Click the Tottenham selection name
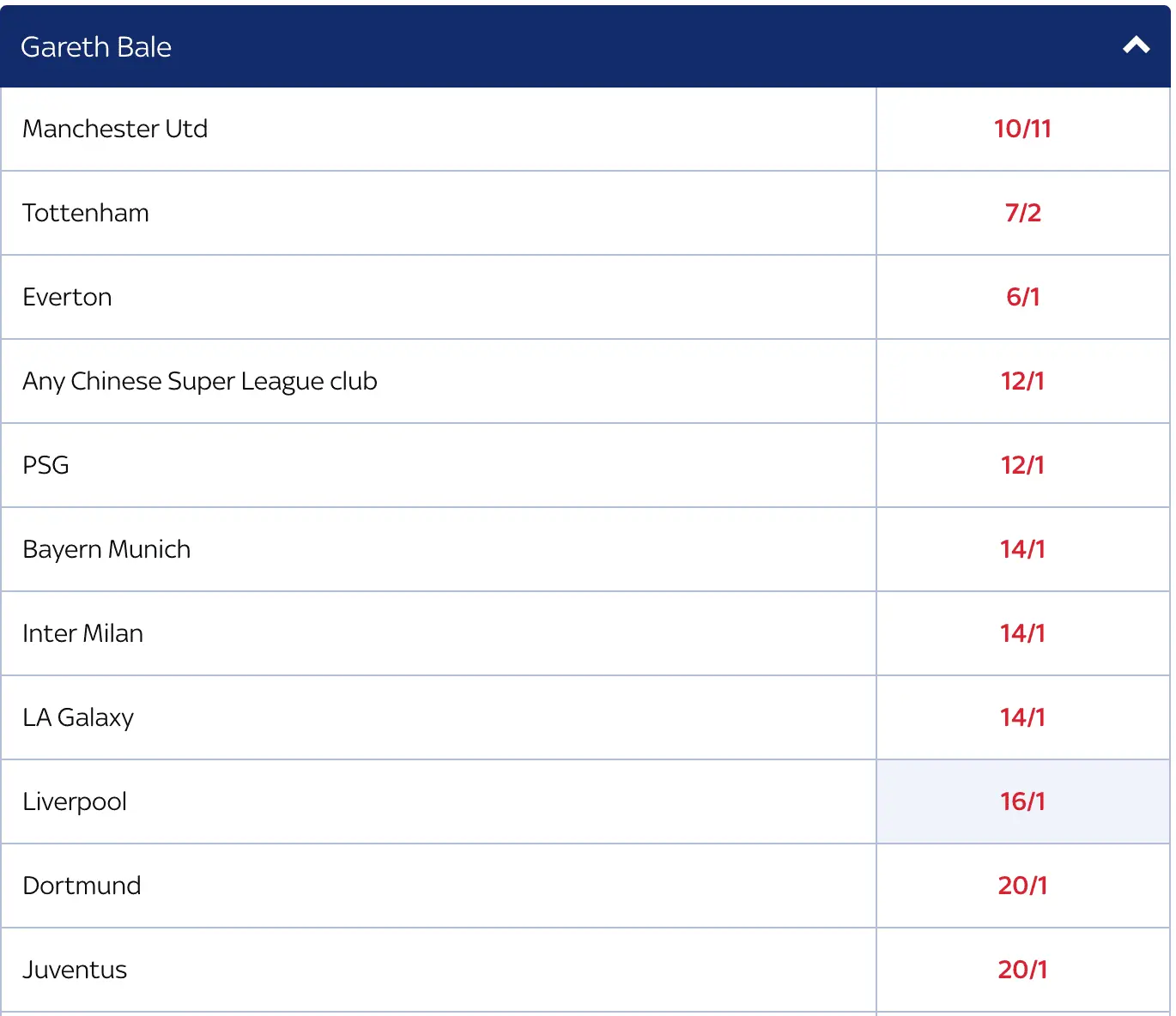Screen dimensions: 1176x1016 point(86,213)
